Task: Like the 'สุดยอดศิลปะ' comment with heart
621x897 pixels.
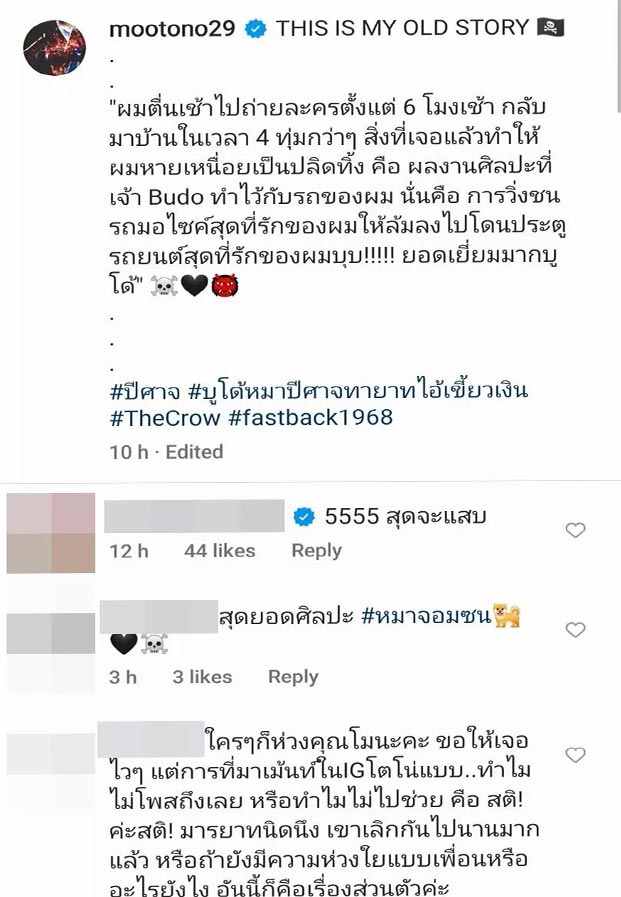Action: tap(575, 630)
